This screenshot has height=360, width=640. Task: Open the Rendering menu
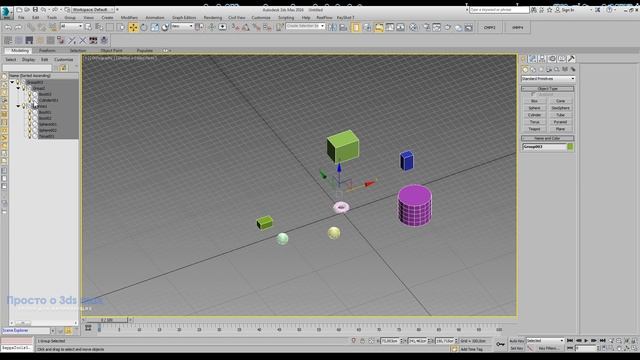tap(213, 18)
